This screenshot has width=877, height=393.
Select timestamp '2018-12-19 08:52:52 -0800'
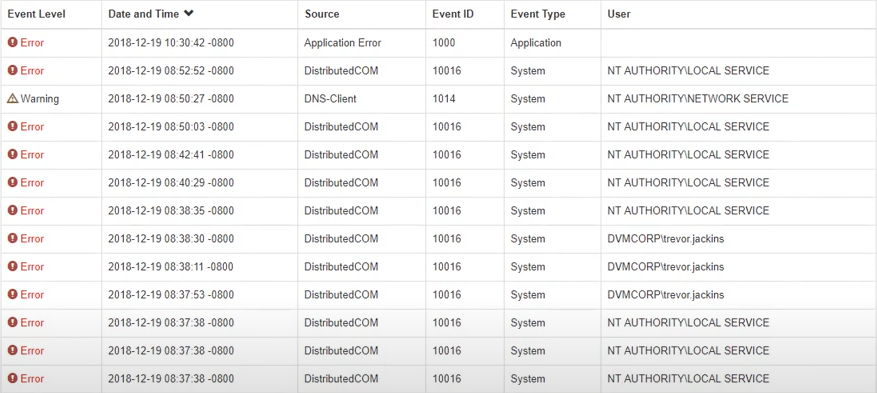pos(171,71)
